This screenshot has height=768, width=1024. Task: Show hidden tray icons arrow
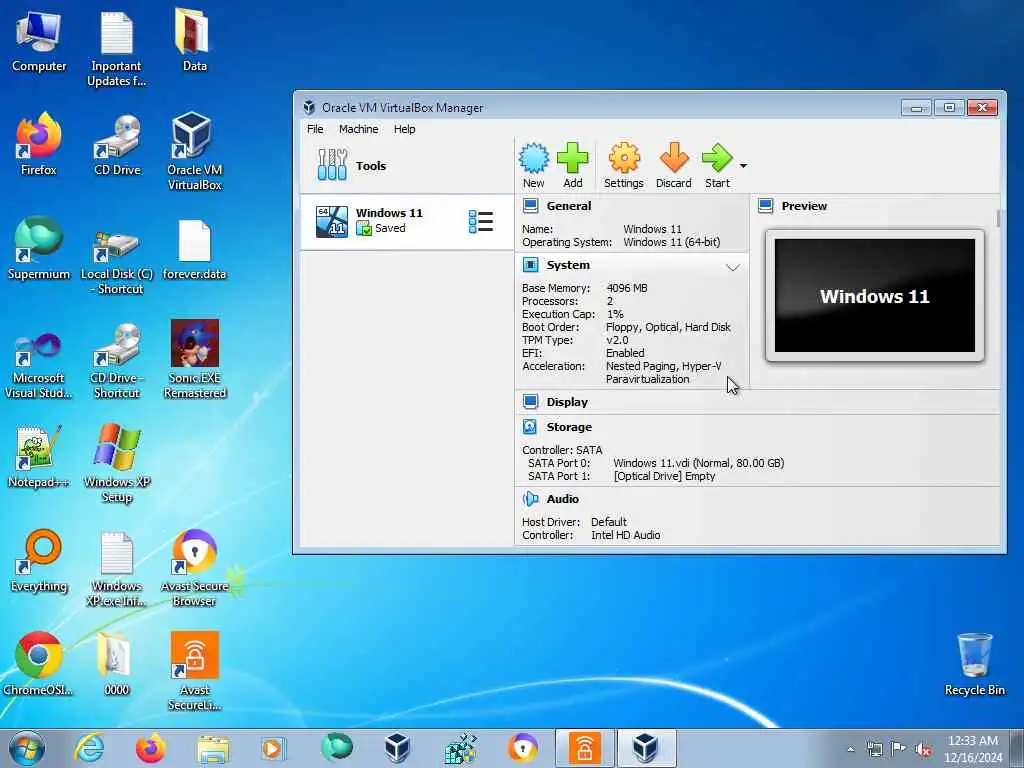coord(850,749)
